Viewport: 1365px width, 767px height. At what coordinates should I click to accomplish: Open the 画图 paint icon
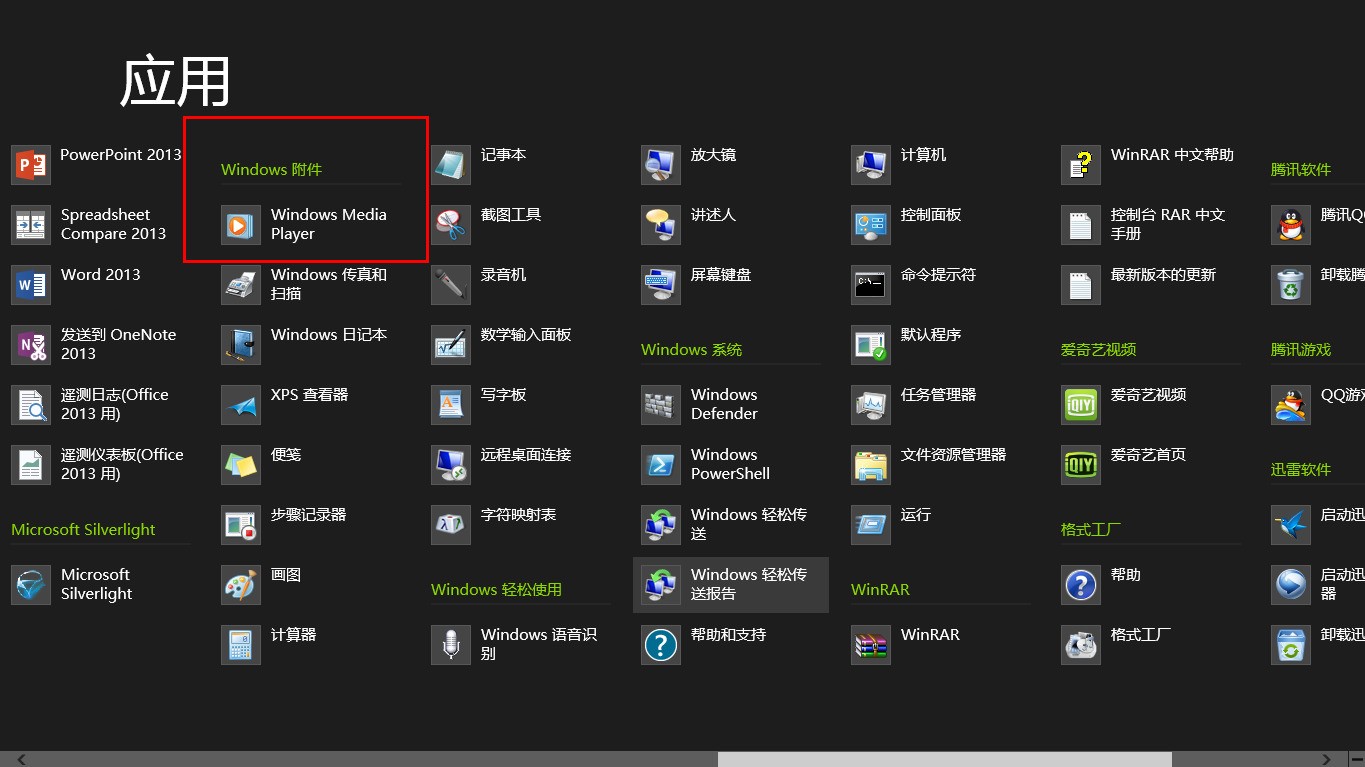point(241,585)
